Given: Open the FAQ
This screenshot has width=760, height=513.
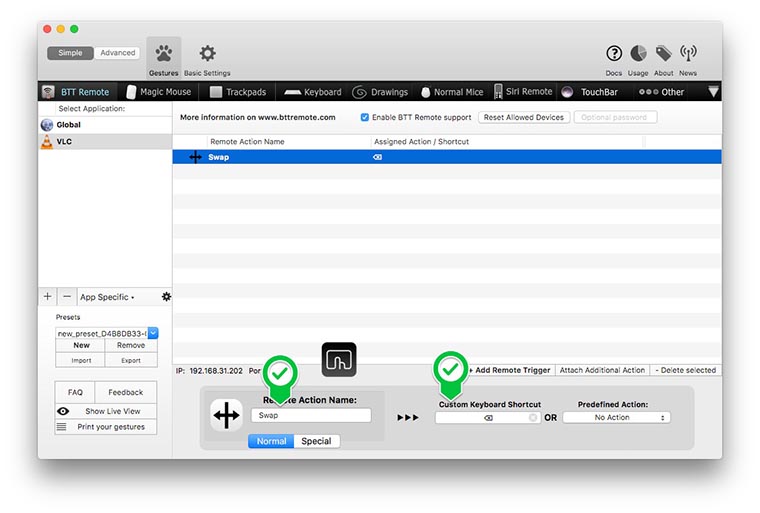Looking at the screenshot, I should [x=75, y=392].
